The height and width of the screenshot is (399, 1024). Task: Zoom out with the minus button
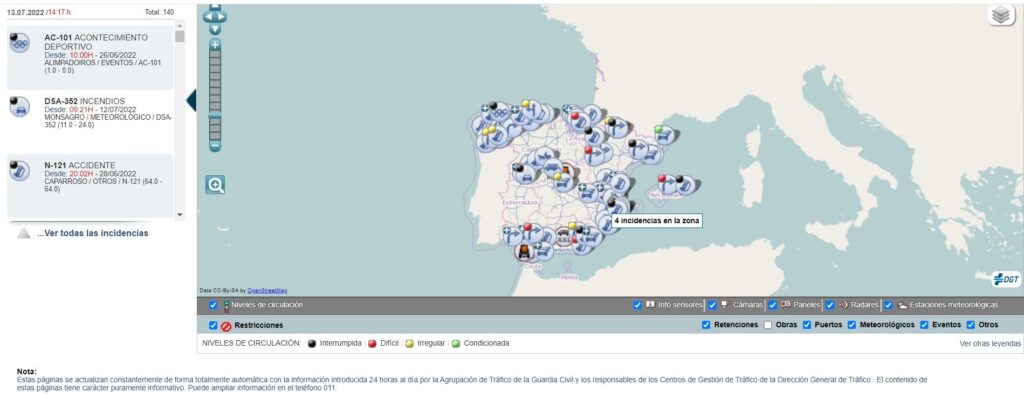click(215, 146)
